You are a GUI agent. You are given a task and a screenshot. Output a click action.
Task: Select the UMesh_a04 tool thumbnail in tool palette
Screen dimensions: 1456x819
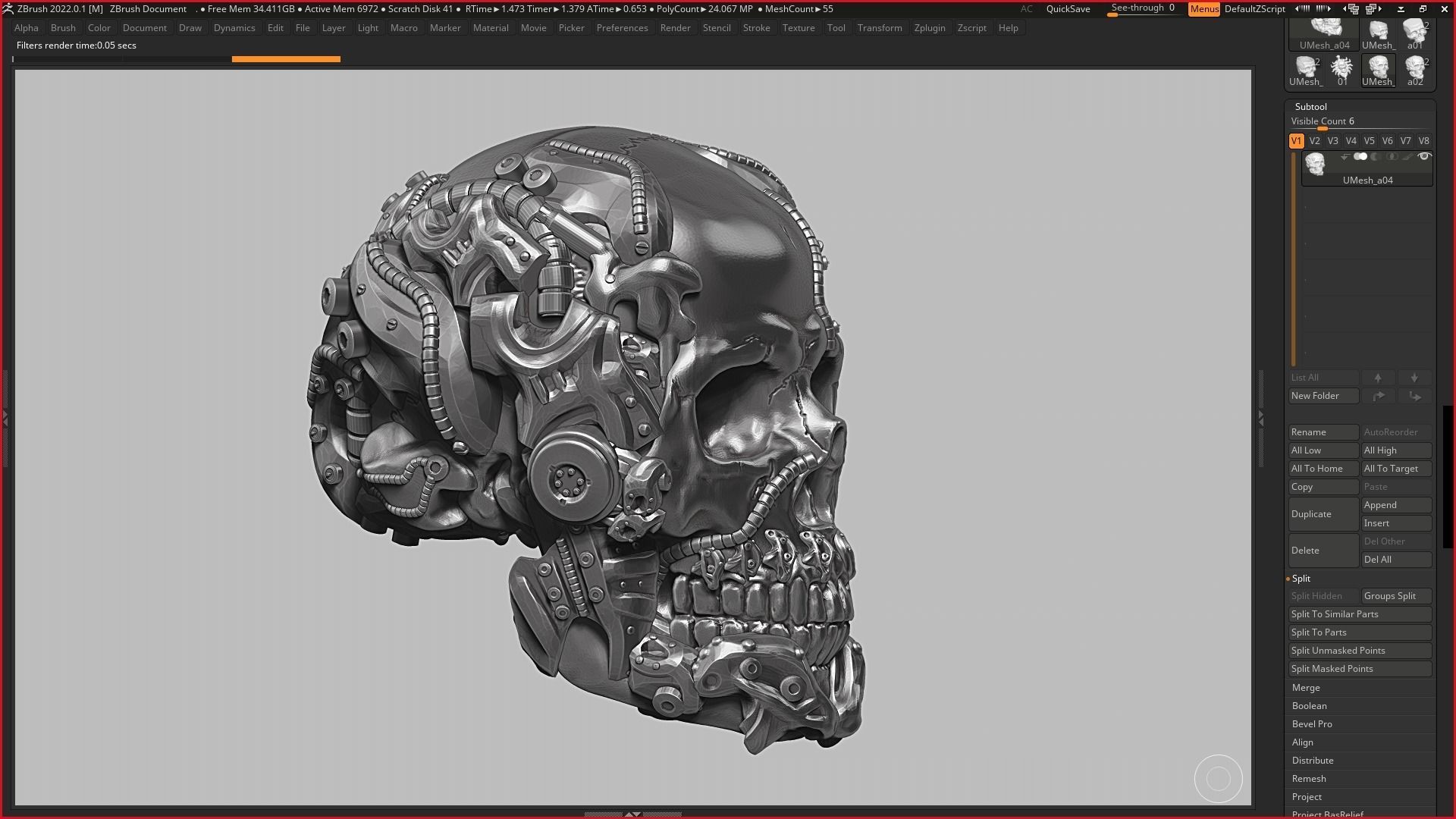(x=1324, y=36)
